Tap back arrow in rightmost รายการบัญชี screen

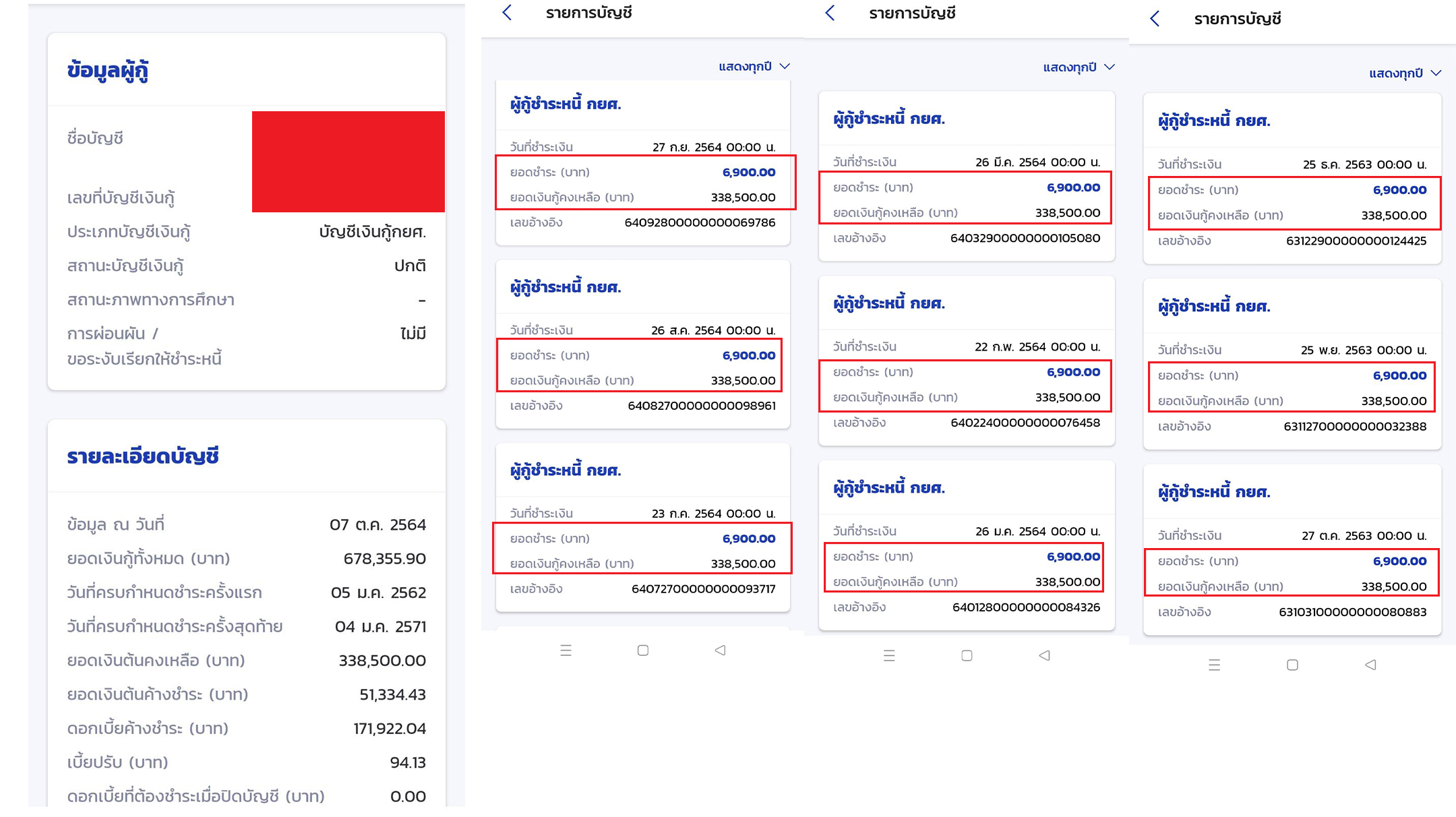pyautogui.click(x=1155, y=19)
